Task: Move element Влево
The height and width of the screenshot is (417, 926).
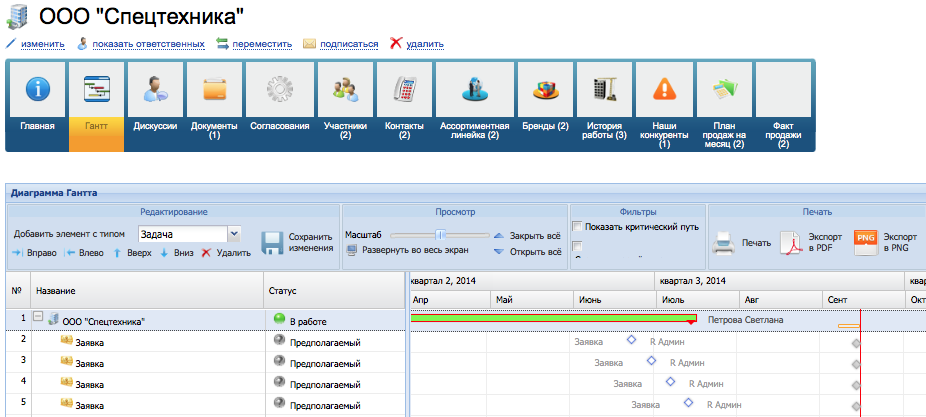Action: (83, 253)
